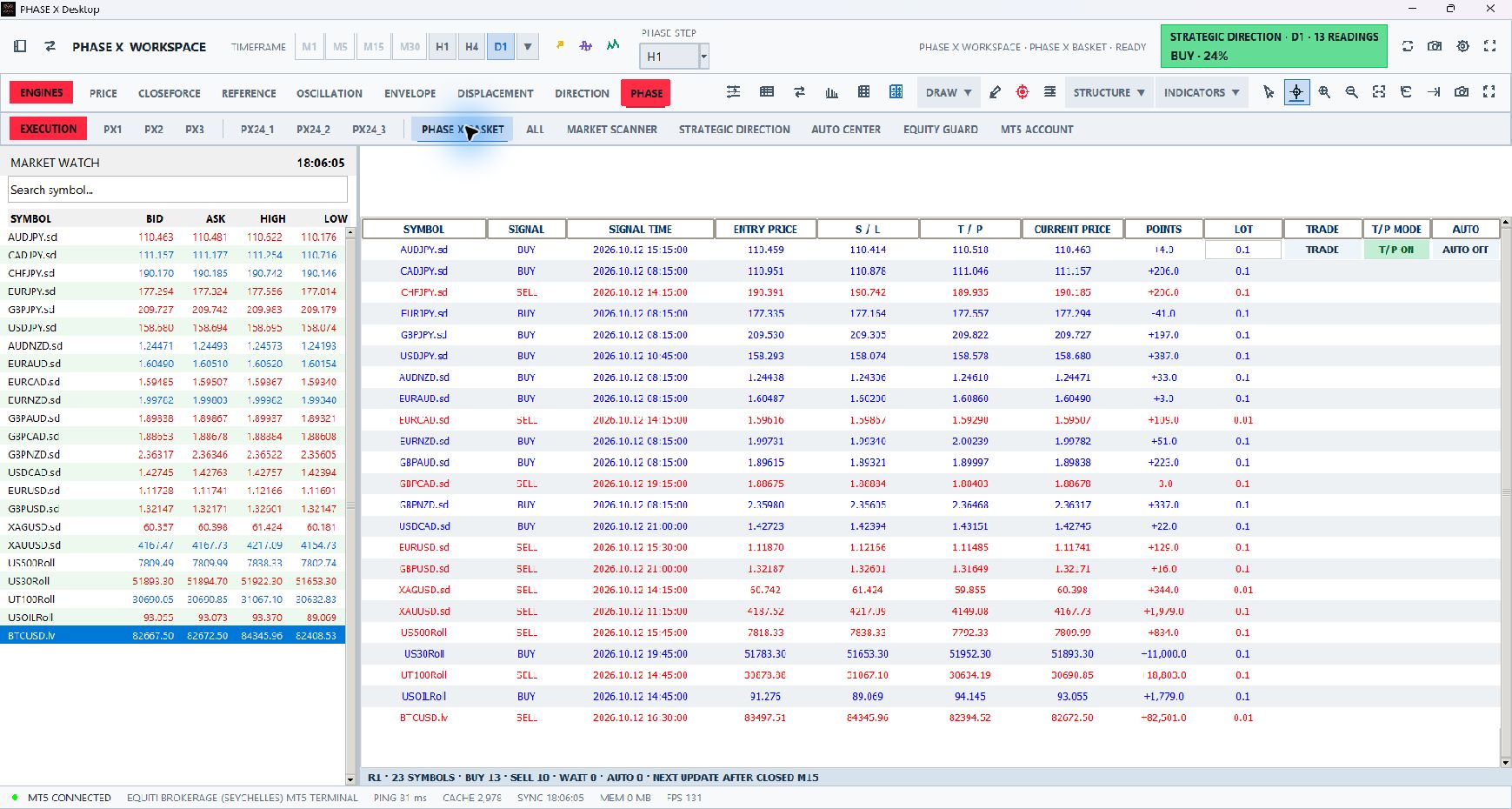Screen dimensions: 1512x809
Task: Open the INDICATORS dropdown
Action: [1202, 92]
